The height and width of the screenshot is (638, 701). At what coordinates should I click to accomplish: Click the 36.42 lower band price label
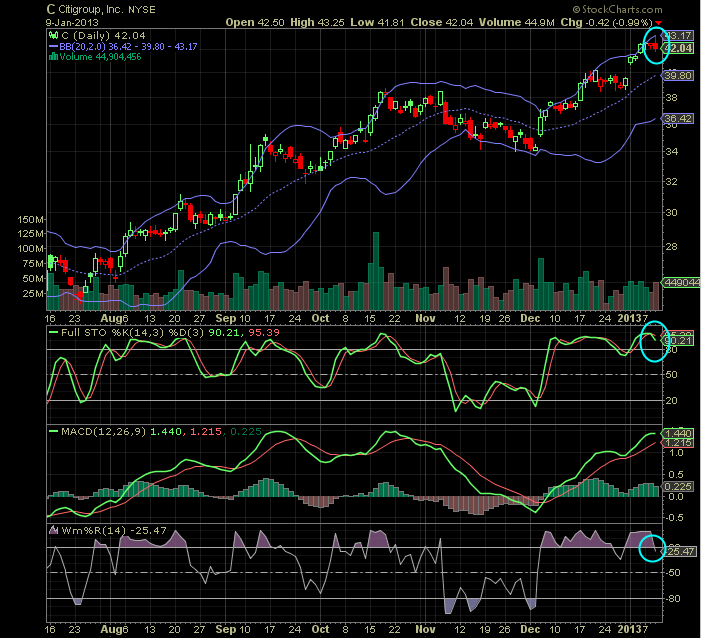click(x=678, y=118)
